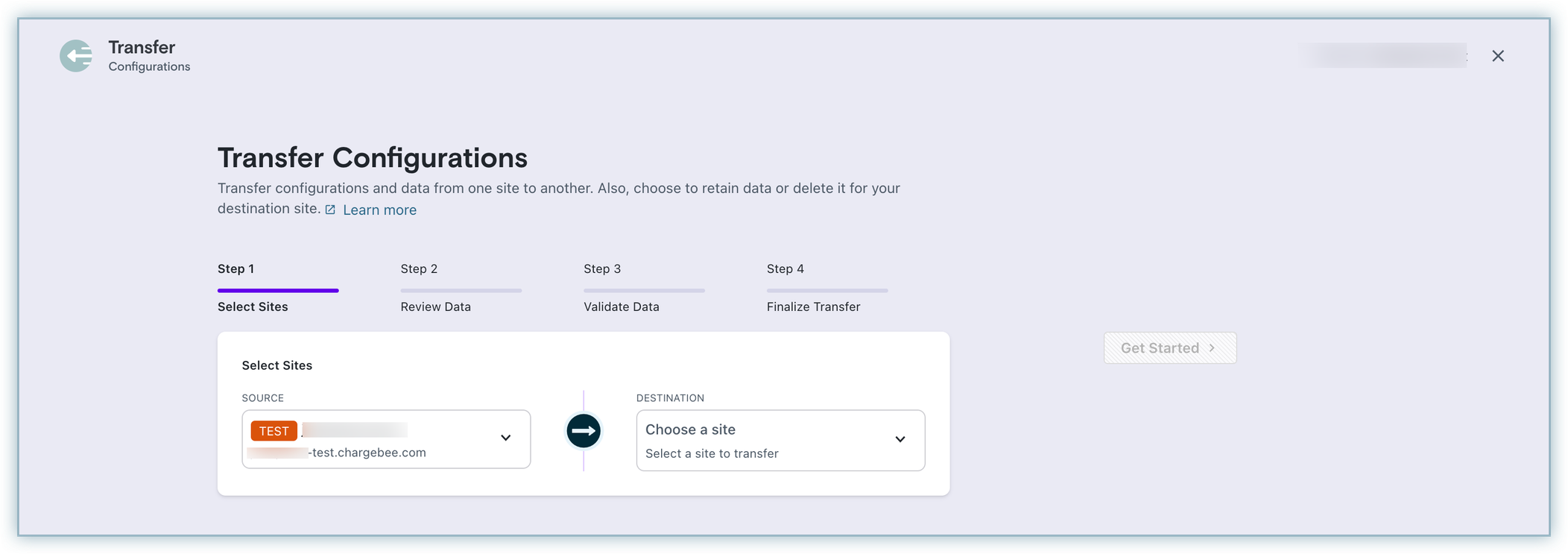Go to the Review Data step
Image resolution: width=1568 pixels, height=554 pixels.
pyautogui.click(x=435, y=307)
